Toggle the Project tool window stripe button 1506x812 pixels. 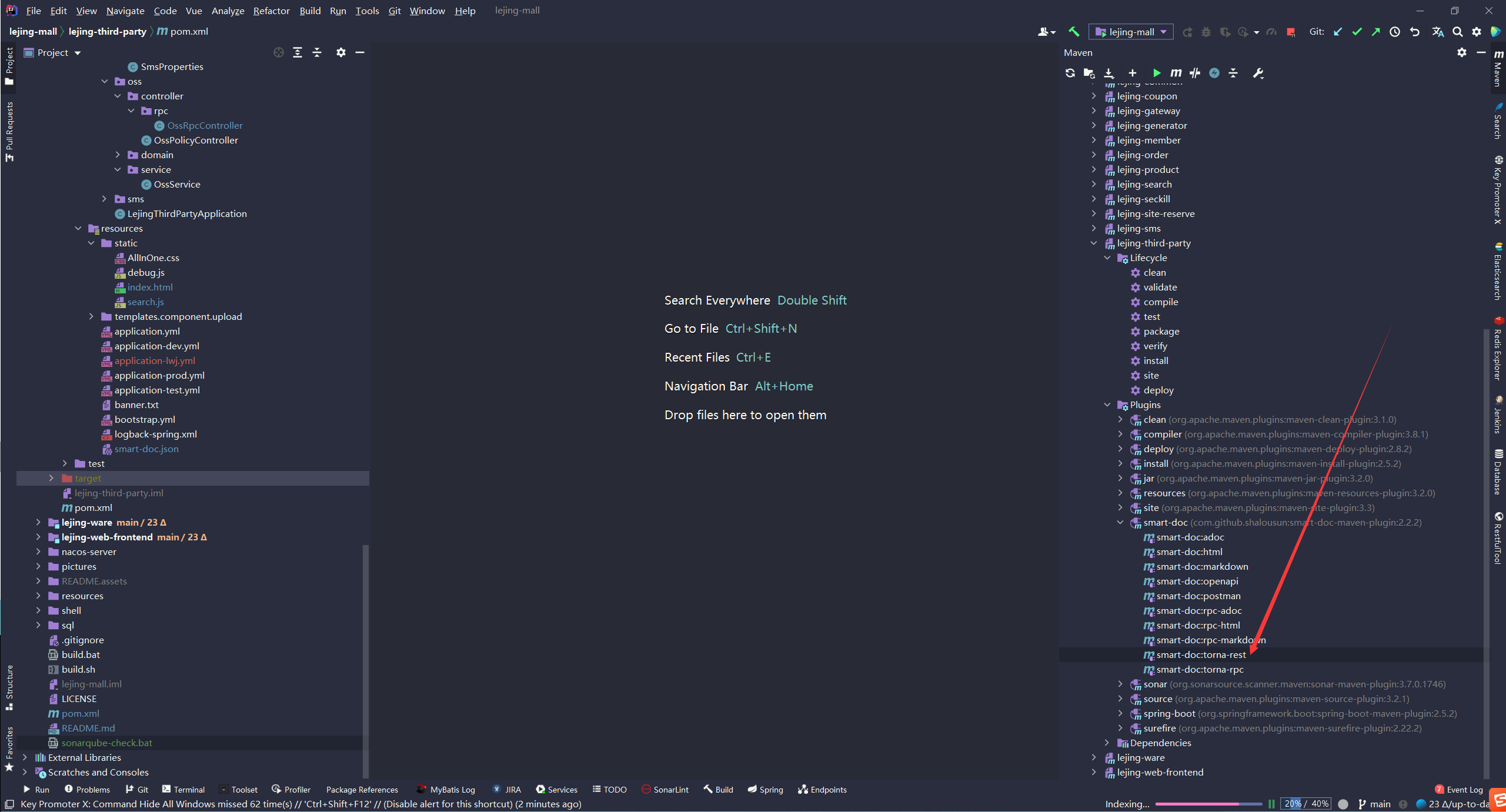(9, 66)
